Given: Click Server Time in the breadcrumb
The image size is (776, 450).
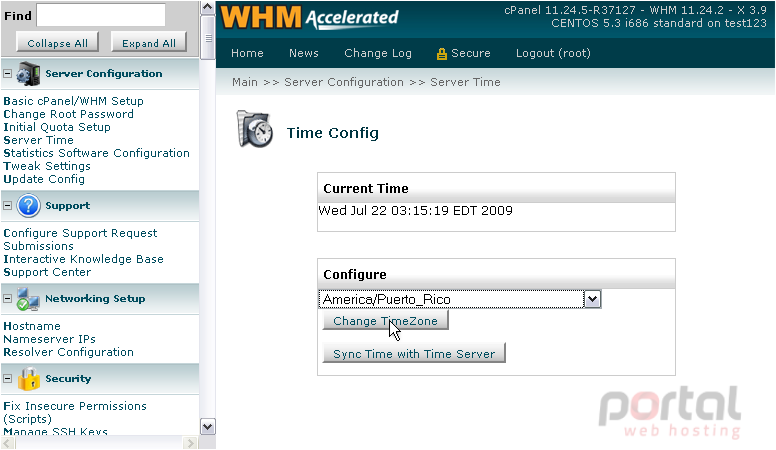Looking at the screenshot, I should (465, 82).
